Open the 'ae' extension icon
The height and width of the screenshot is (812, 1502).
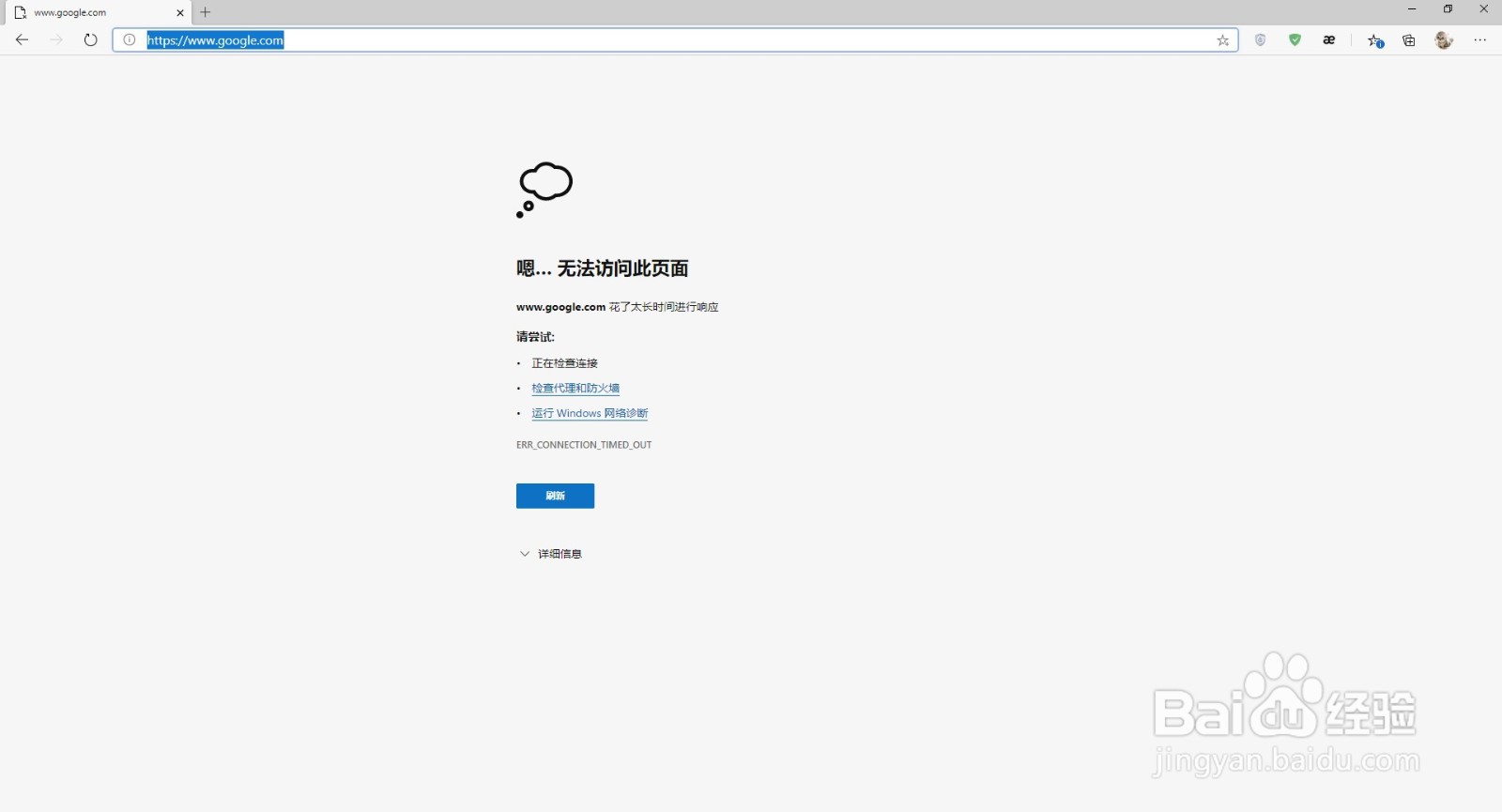[1329, 39]
